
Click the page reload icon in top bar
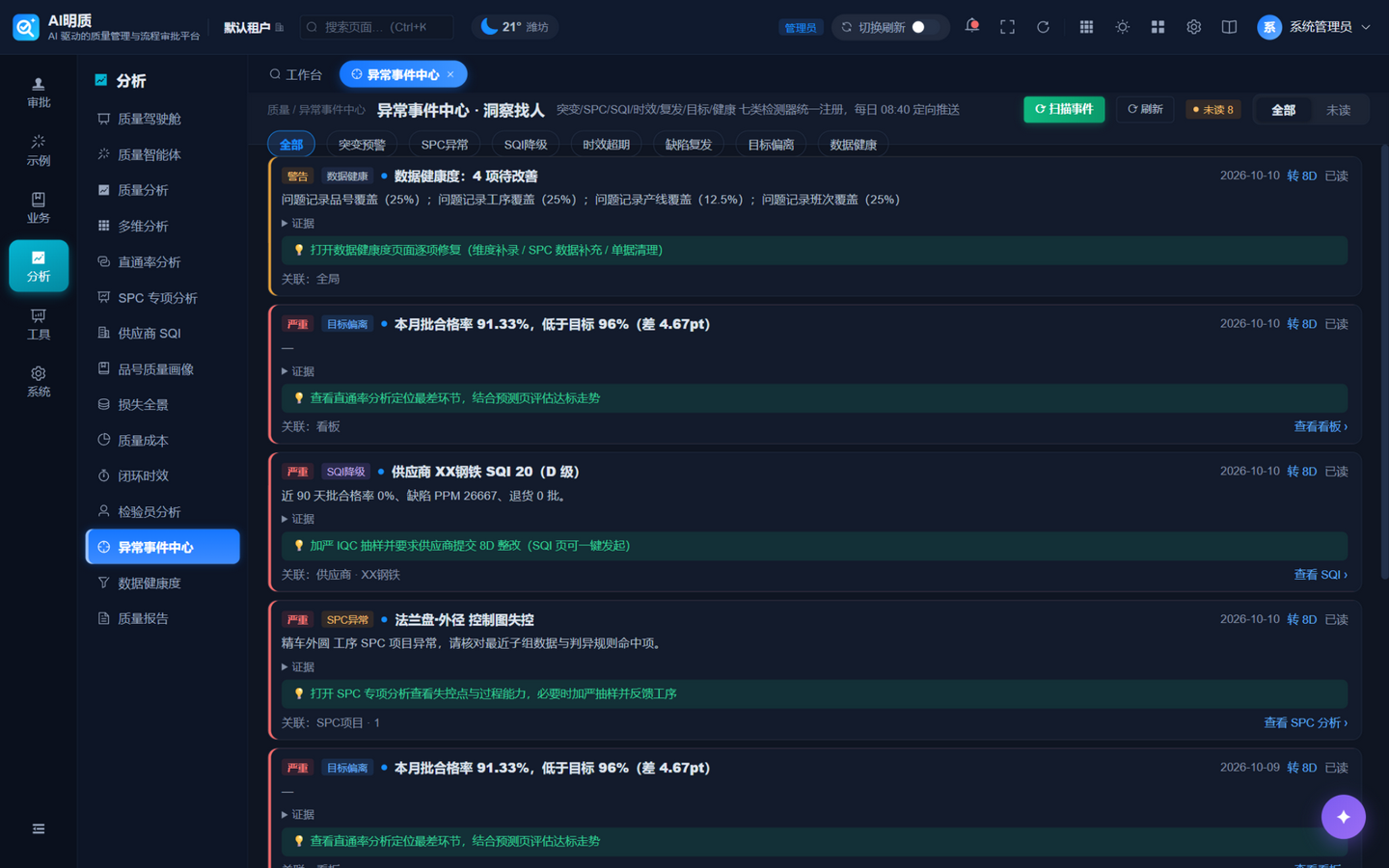(1043, 27)
